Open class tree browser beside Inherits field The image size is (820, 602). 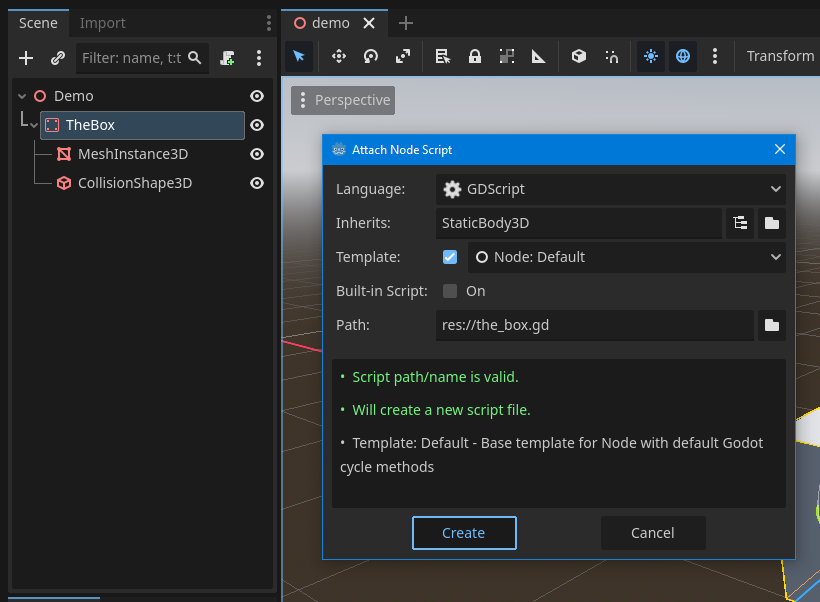[740, 223]
